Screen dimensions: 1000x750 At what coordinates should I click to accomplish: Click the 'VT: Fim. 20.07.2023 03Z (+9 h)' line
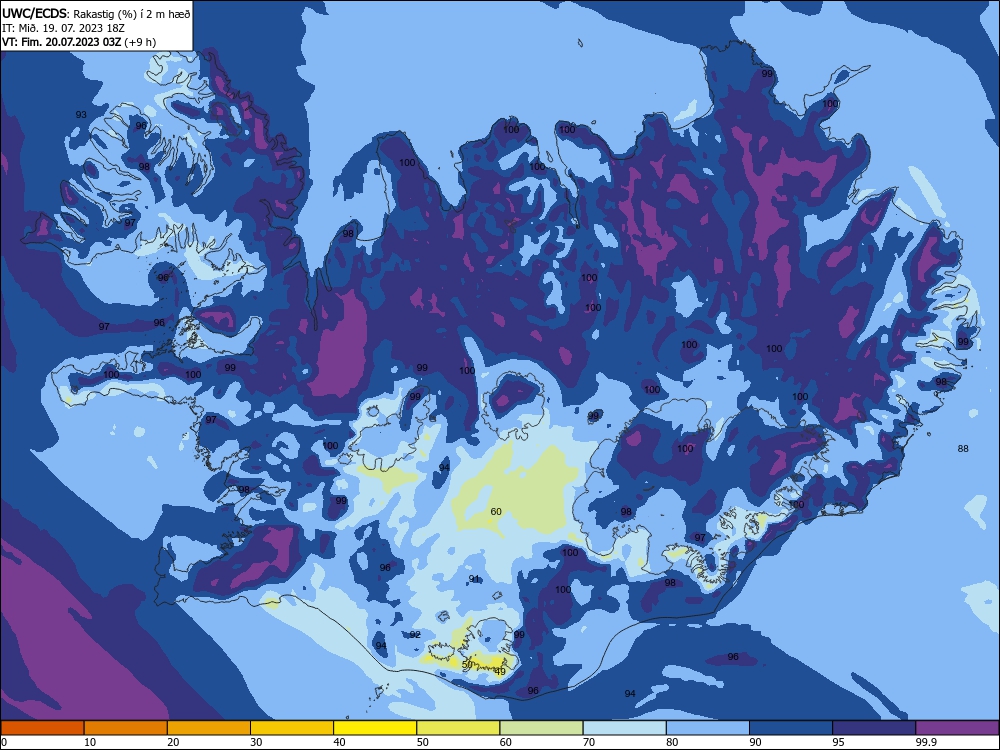tap(78, 42)
